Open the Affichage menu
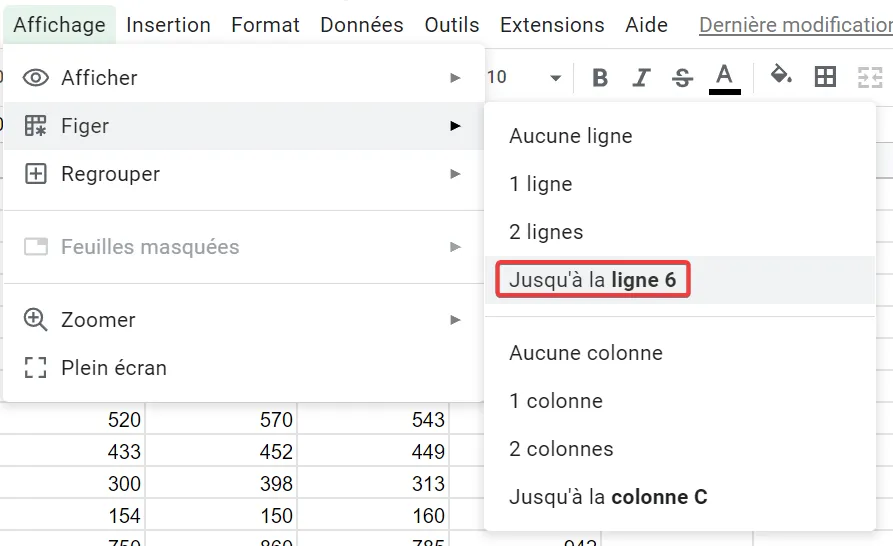893x546 pixels. (x=59, y=25)
